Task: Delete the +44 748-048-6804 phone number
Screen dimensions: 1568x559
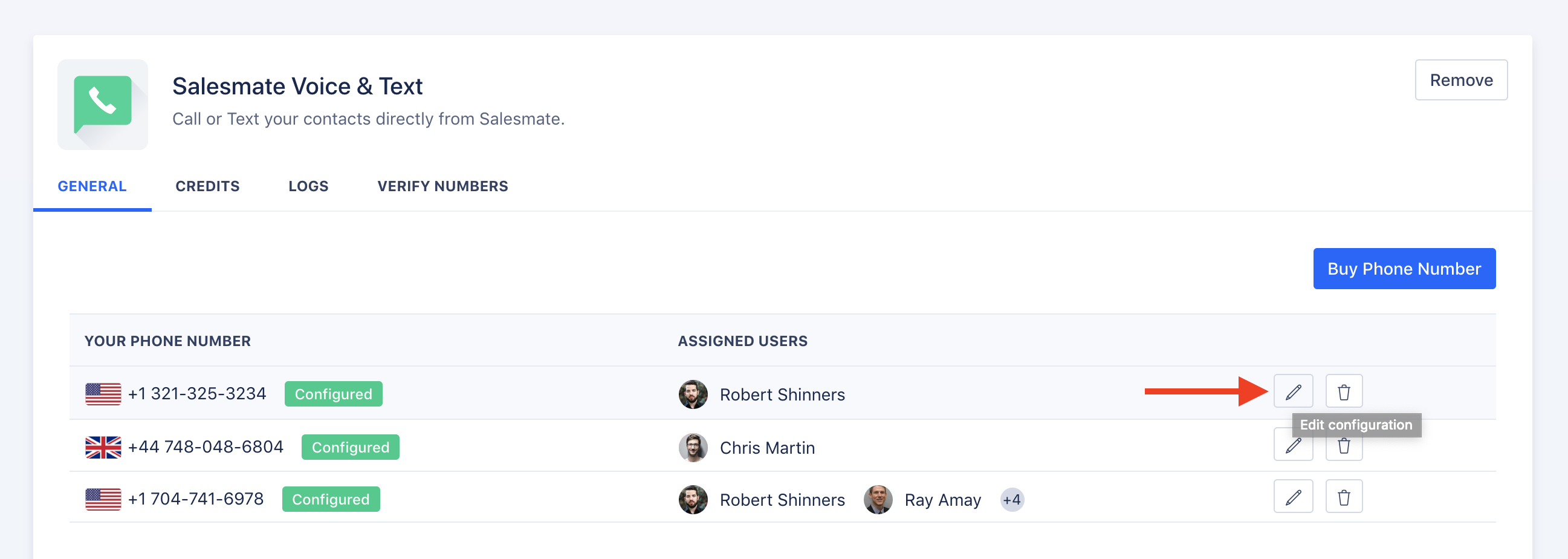Action: tap(1344, 446)
